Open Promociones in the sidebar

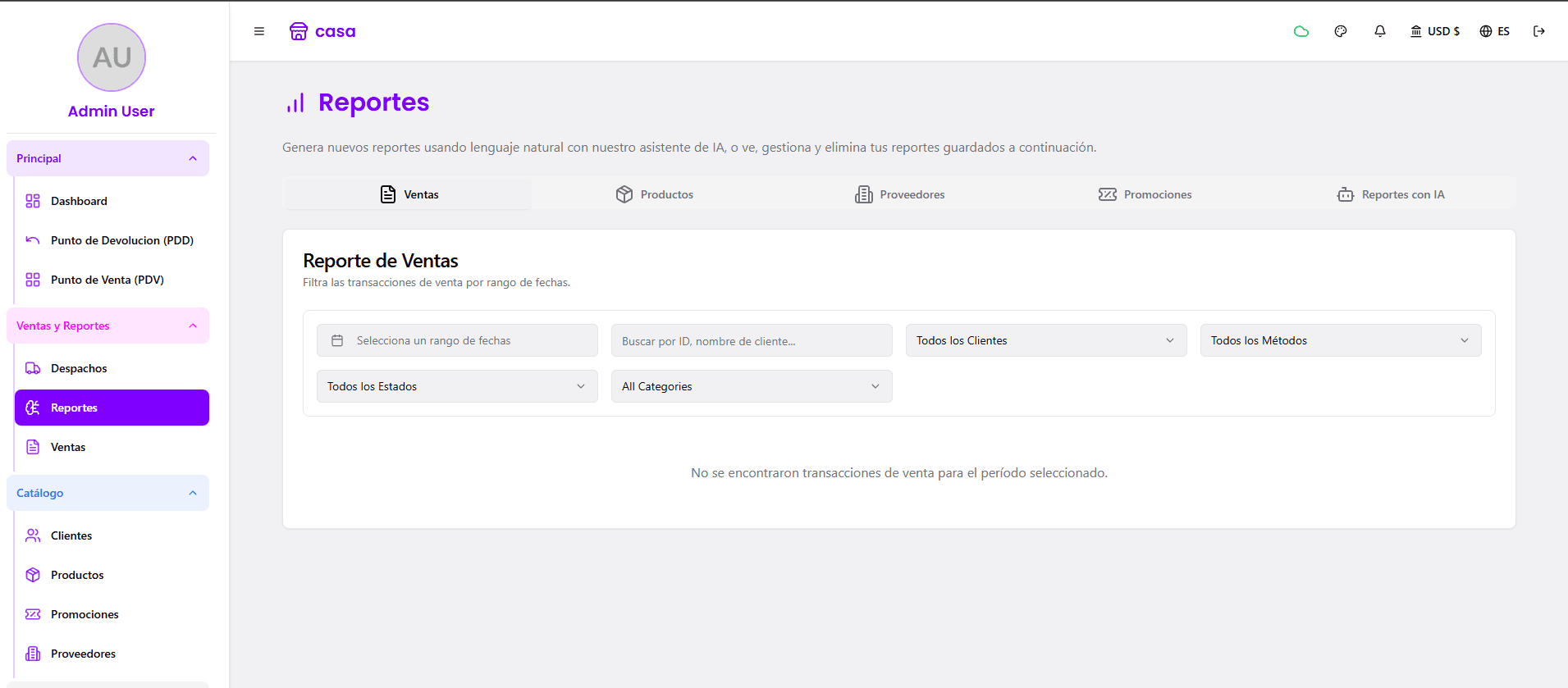pos(112,614)
